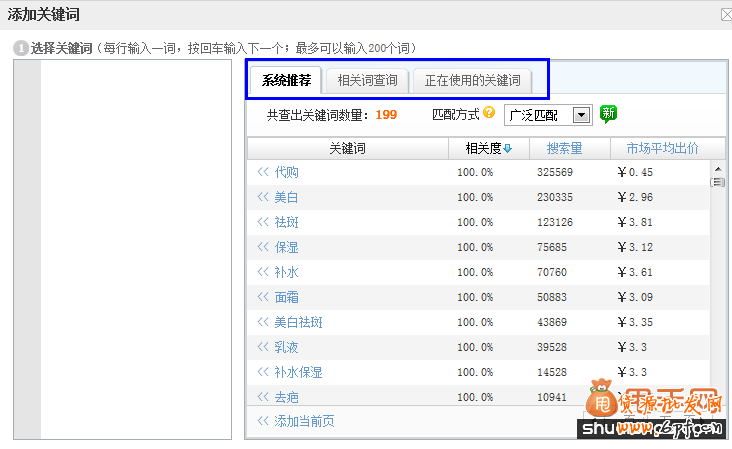The image size is (732, 449).
Task: Click the add arrows beside 祛斑
Action: point(263,222)
